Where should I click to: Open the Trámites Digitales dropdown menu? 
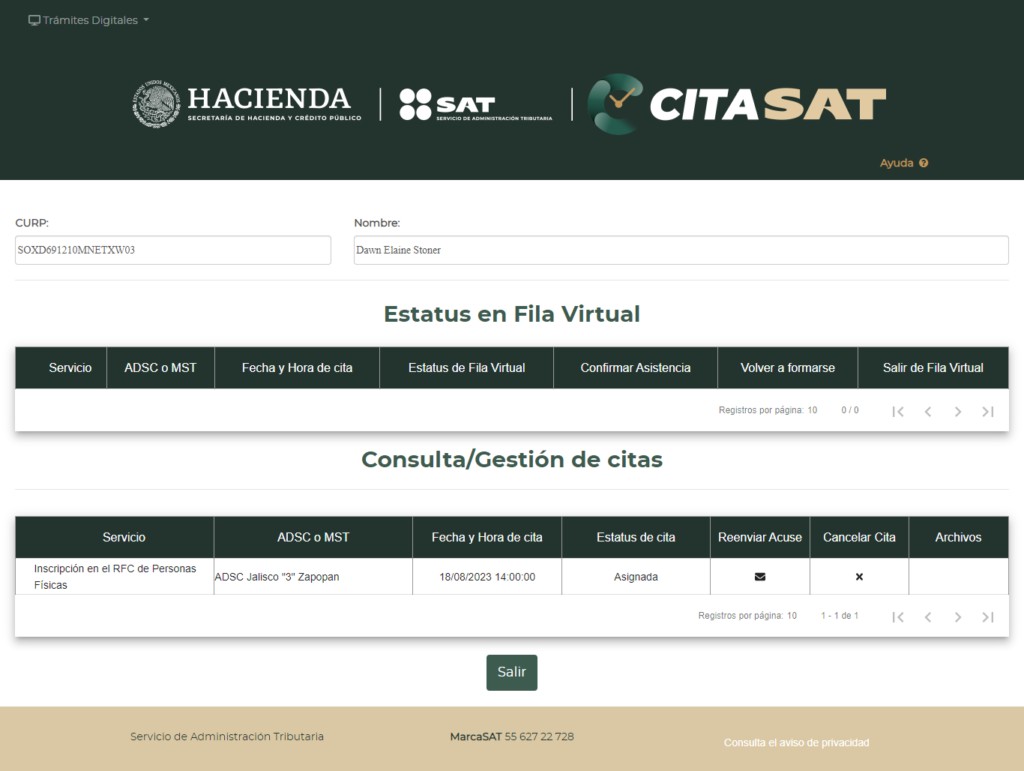[89, 20]
